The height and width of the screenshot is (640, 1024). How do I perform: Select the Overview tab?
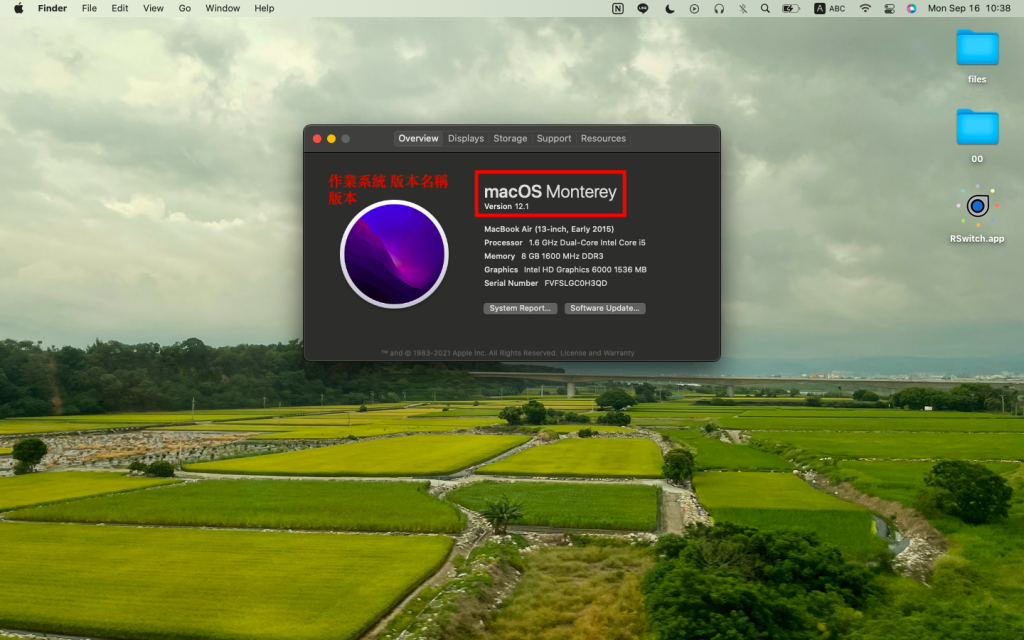point(418,138)
